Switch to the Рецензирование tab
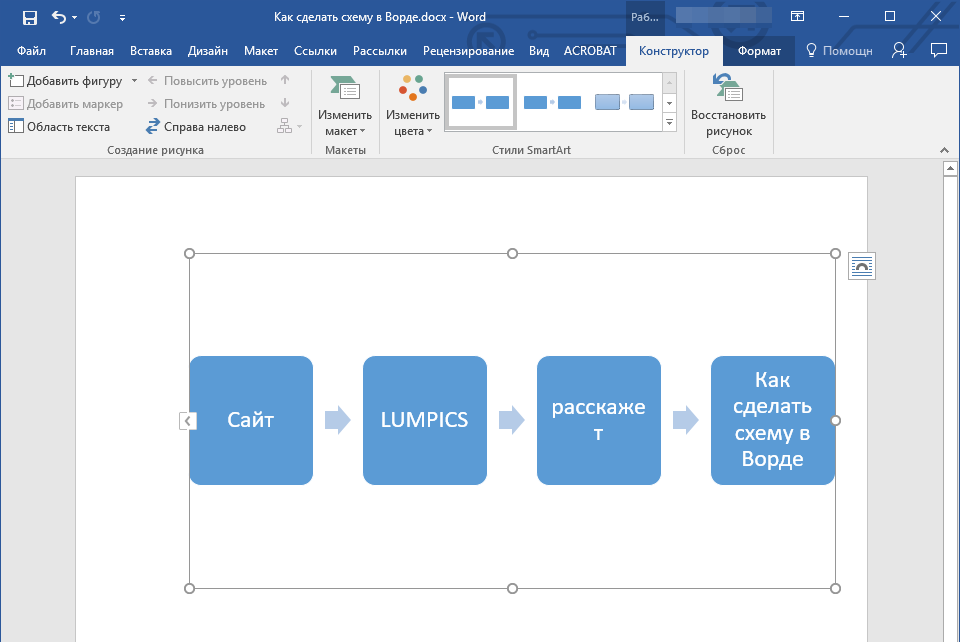Viewport: 960px width, 642px height. pos(468,51)
